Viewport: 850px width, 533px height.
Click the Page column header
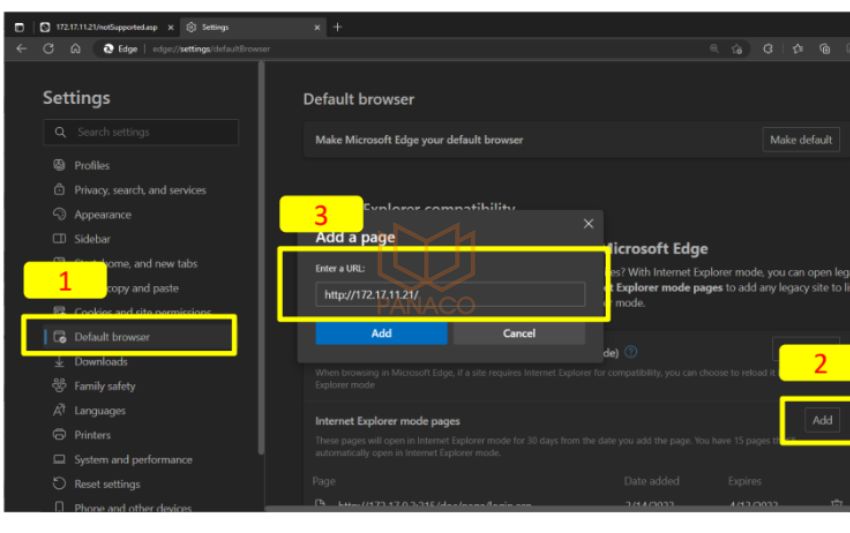[324, 481]
